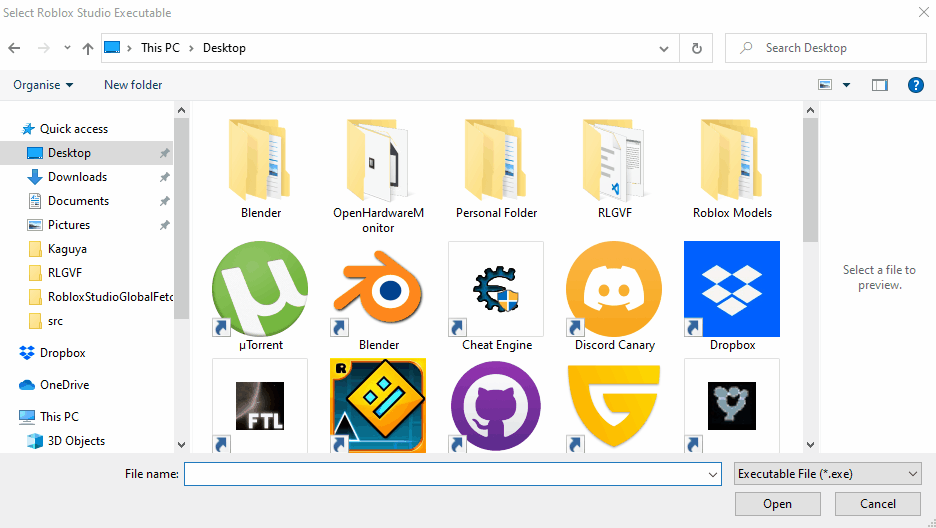Expand the address bar history dropdown
Viewport: 936px width, 528px height.
[x=664, y=48]
